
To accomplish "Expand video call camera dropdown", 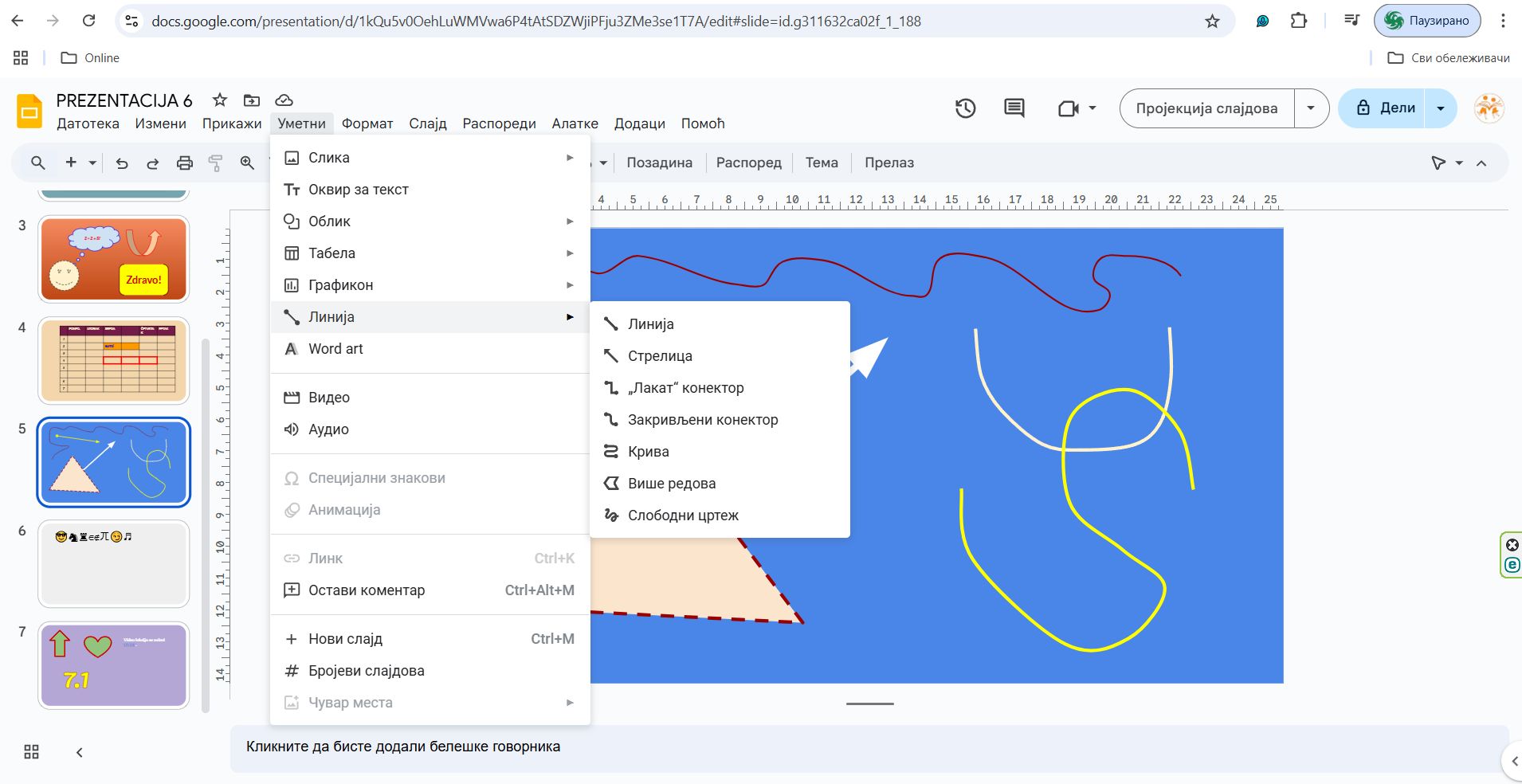I will (x=1092, y=108).
